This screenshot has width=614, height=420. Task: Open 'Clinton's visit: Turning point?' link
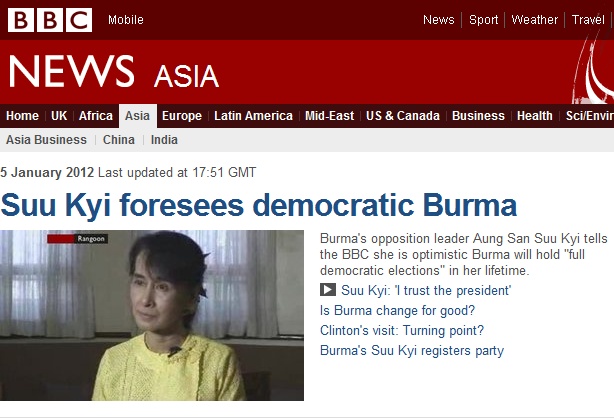(402, 331)
